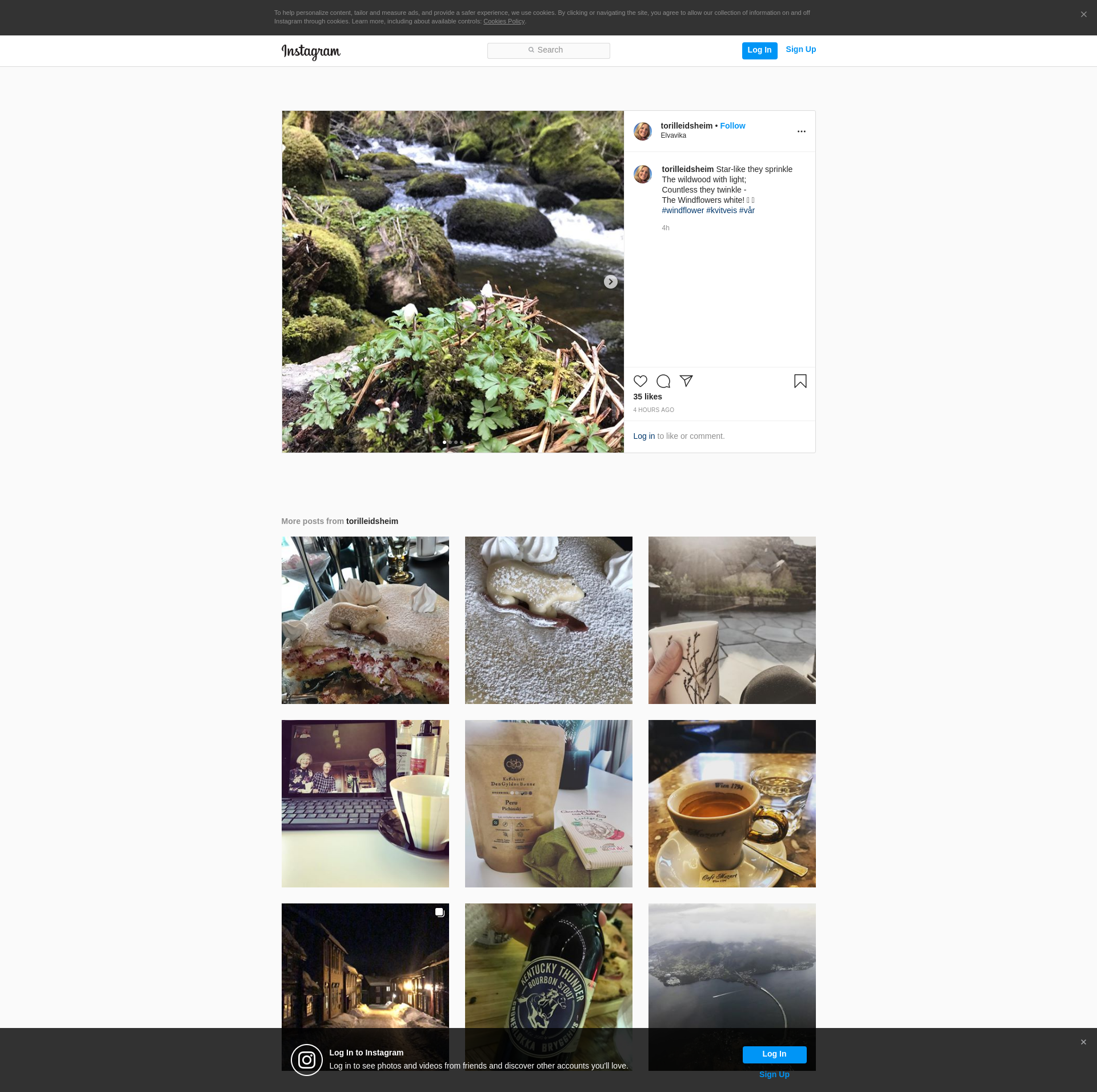Image resolution: width=1097 pixels, height=1092 pixels.
Task: Open the torilleidsheim profile picture in header
Action: [643, 131]
